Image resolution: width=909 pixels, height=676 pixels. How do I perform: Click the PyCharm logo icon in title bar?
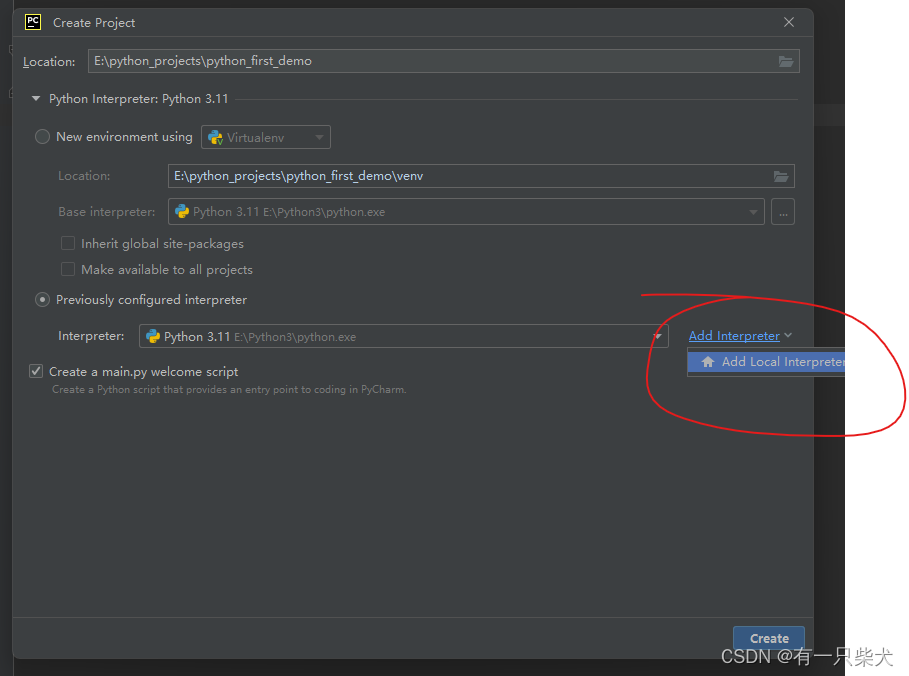click(33, 22)
